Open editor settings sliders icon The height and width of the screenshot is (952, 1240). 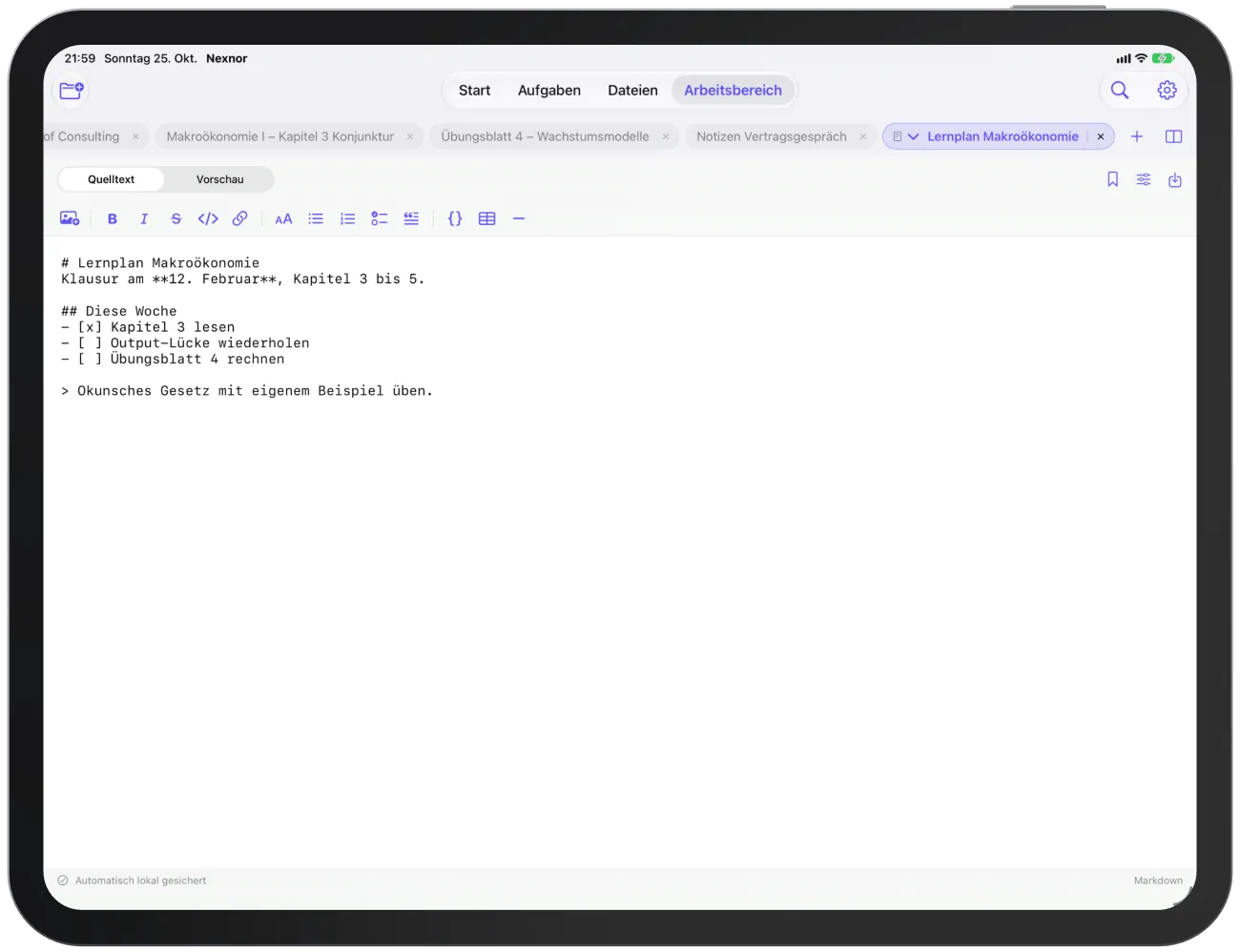tap(1144, 179)
